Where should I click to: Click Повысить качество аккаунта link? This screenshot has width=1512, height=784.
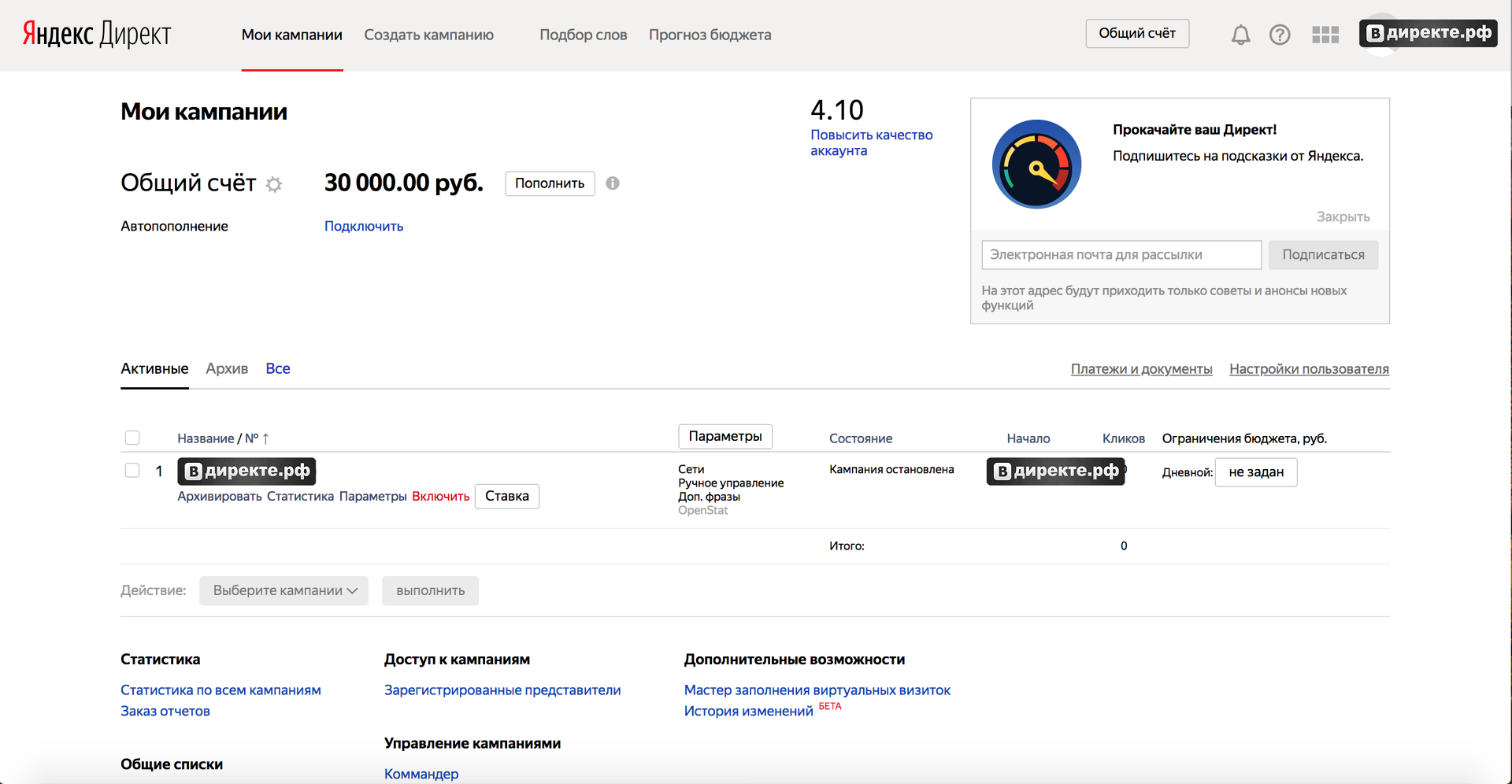coord(872,142)
